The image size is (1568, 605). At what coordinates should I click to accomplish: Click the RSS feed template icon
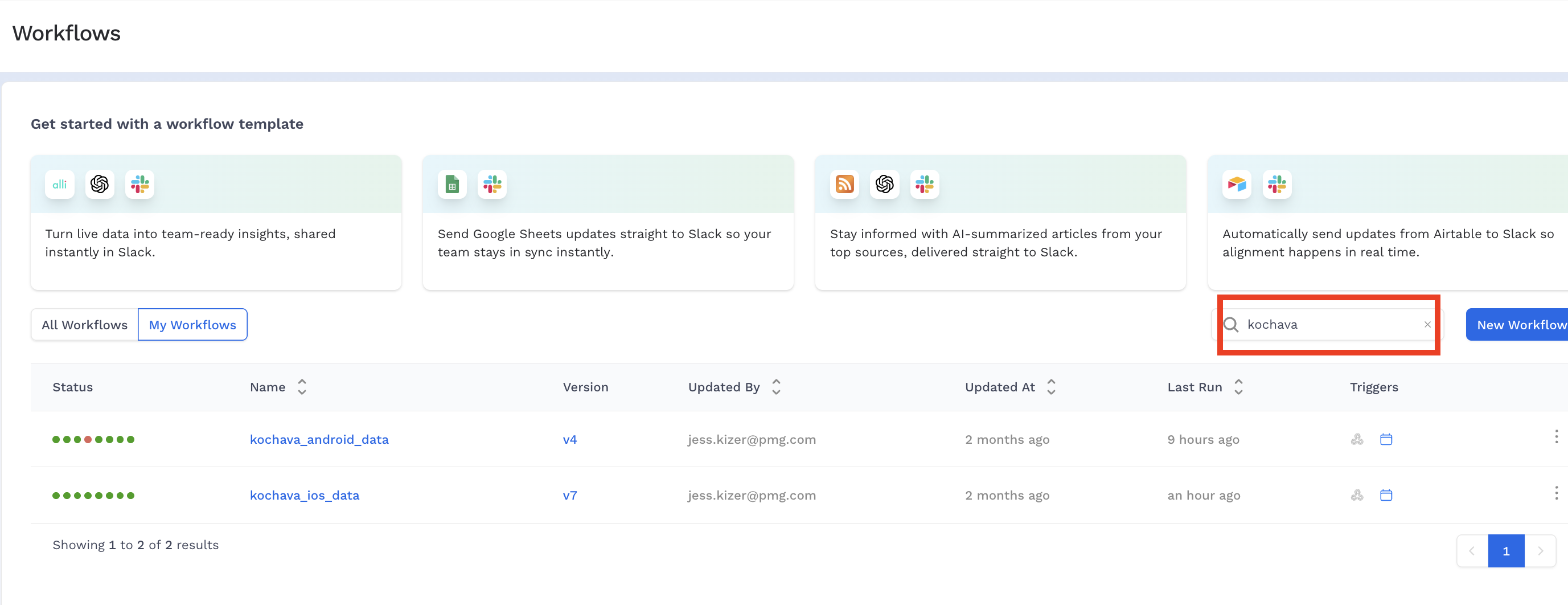coord(844,184)
